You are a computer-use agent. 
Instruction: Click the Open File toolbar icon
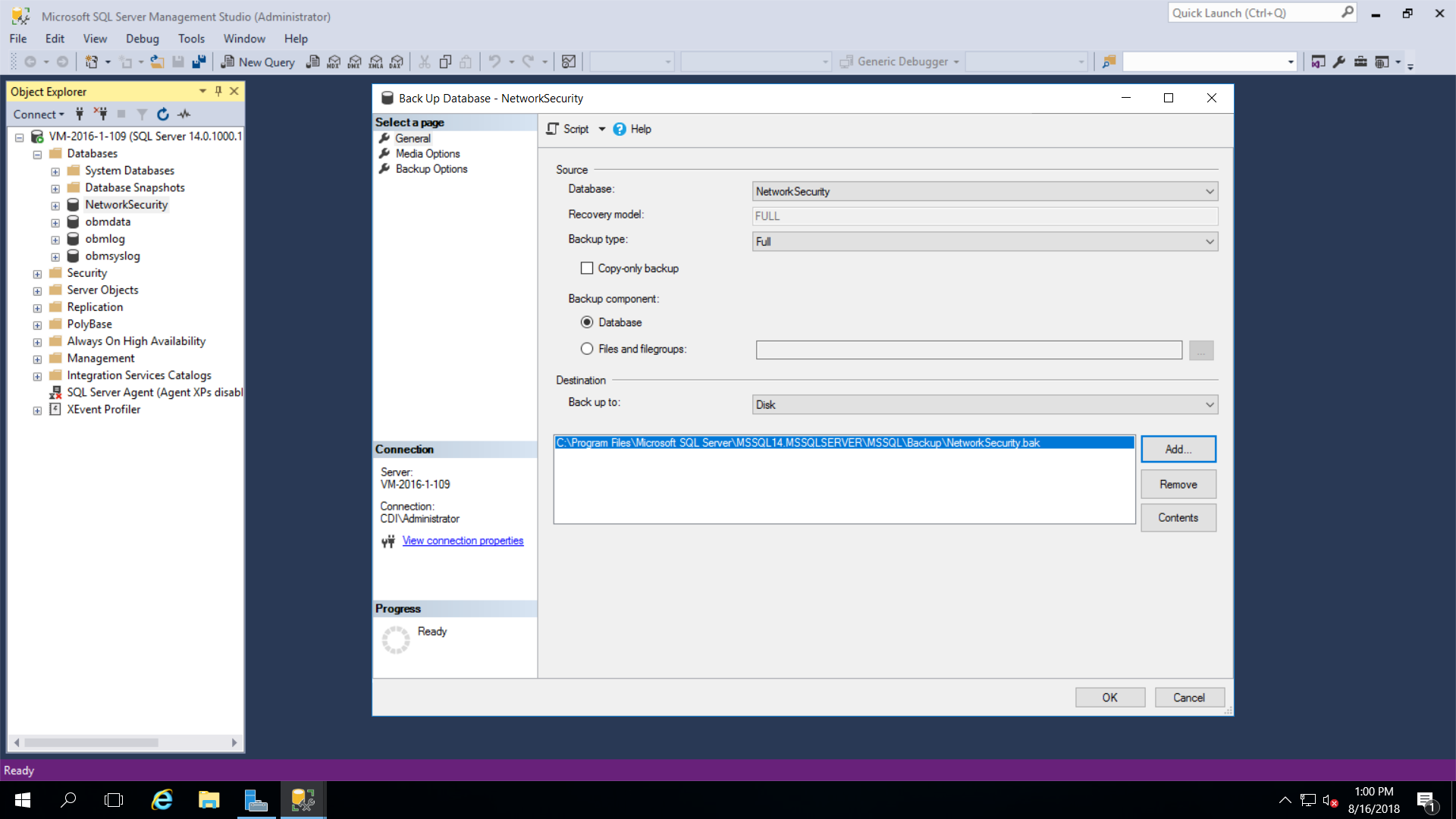(157, 62)
